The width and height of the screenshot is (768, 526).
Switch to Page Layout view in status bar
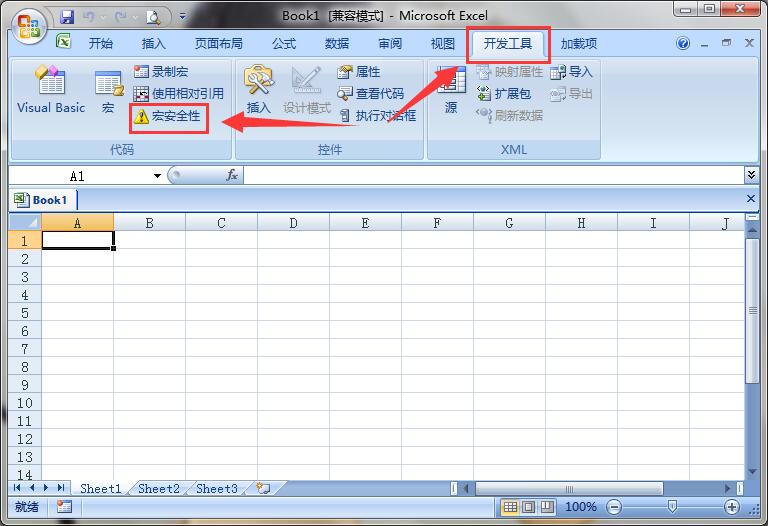tap(528, 507)
